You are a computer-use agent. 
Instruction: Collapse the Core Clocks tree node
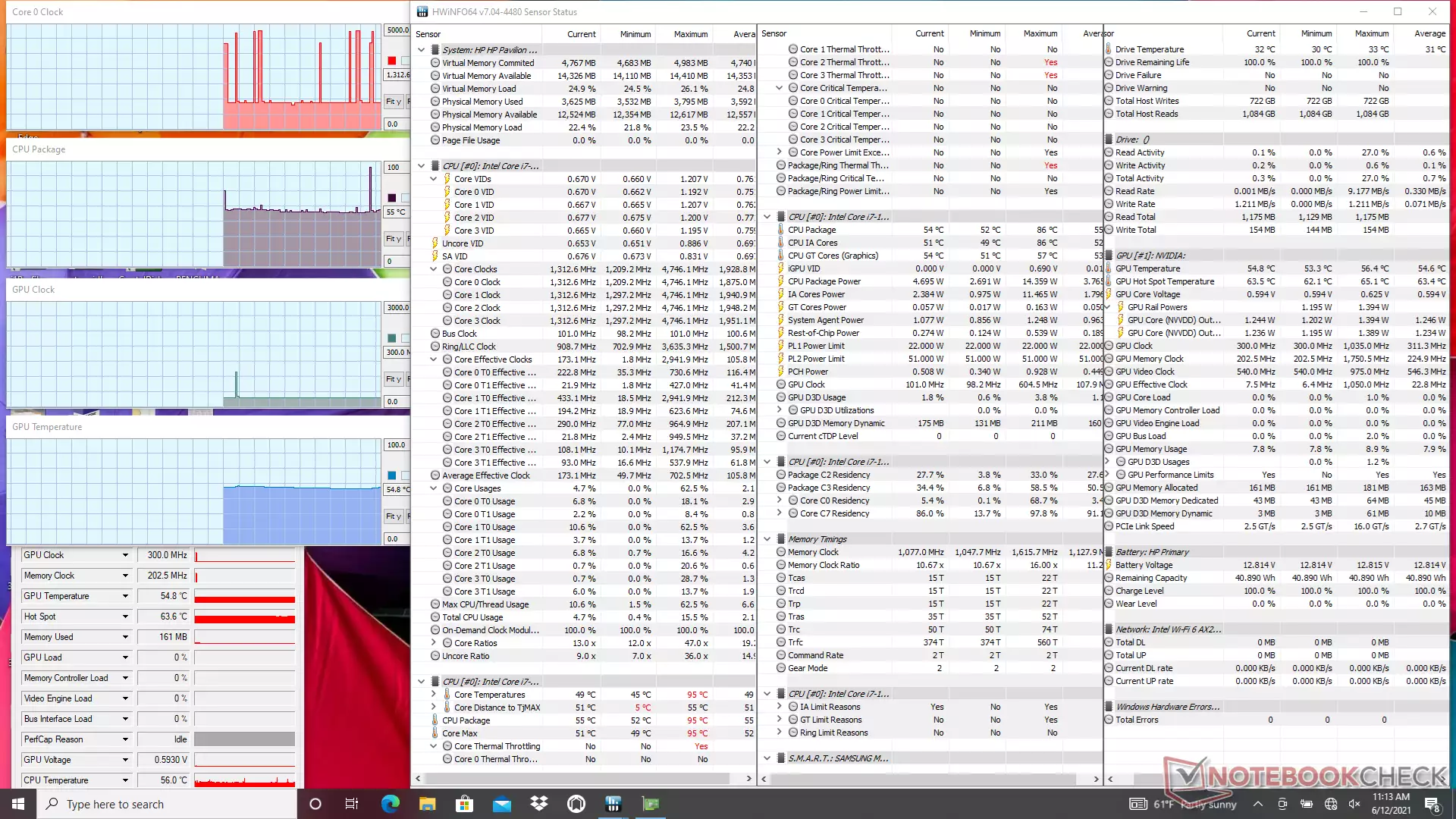click(434, 269)
